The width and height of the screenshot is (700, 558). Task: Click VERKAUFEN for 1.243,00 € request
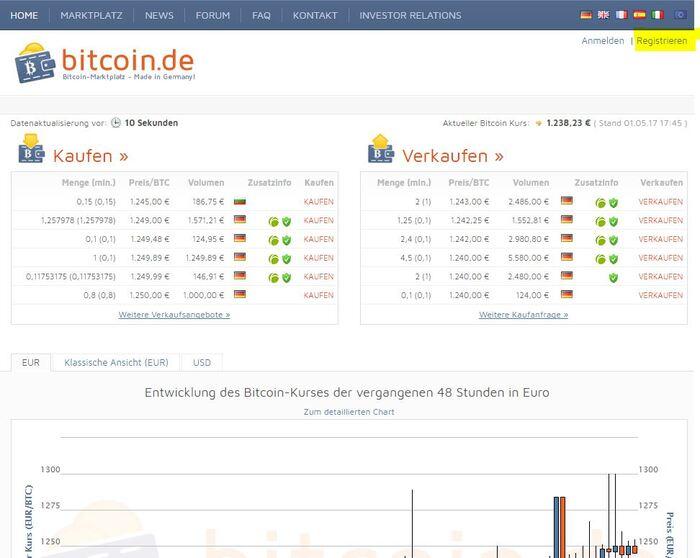tap(661, 202)
